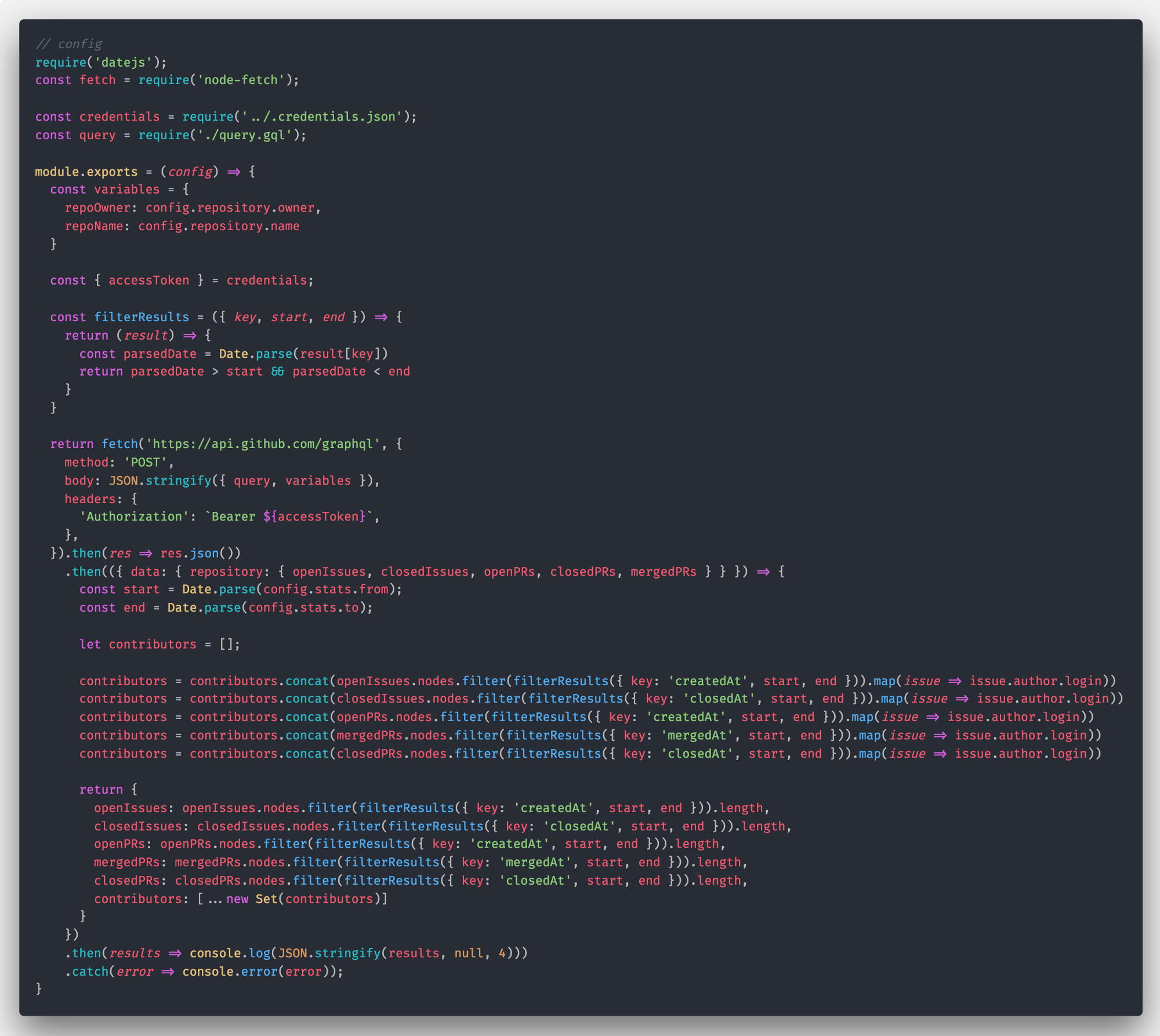Click the repoOwner property key
The width and height of the screenshot is (1160, 1036).
click(x=97, y=208)
